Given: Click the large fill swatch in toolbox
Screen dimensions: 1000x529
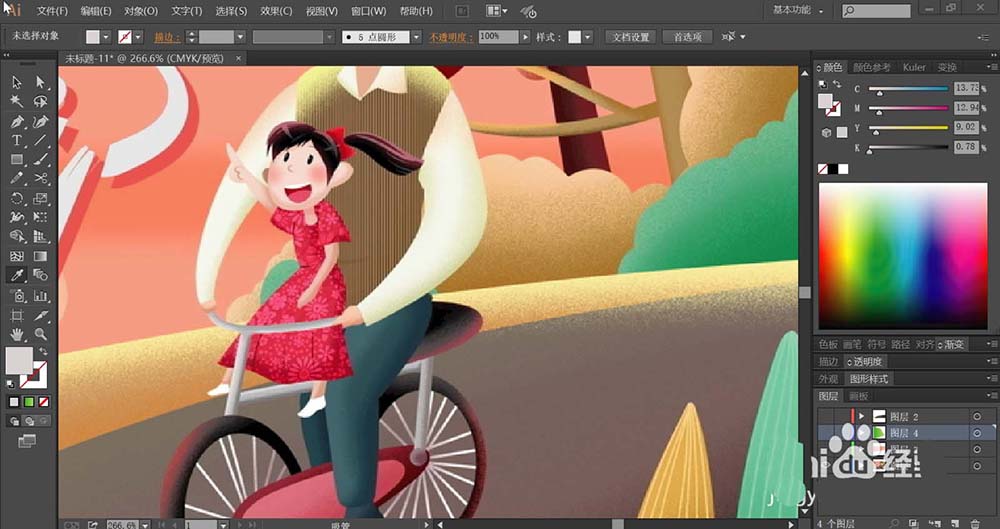Looking at the screenshot, I should point(19,361).
